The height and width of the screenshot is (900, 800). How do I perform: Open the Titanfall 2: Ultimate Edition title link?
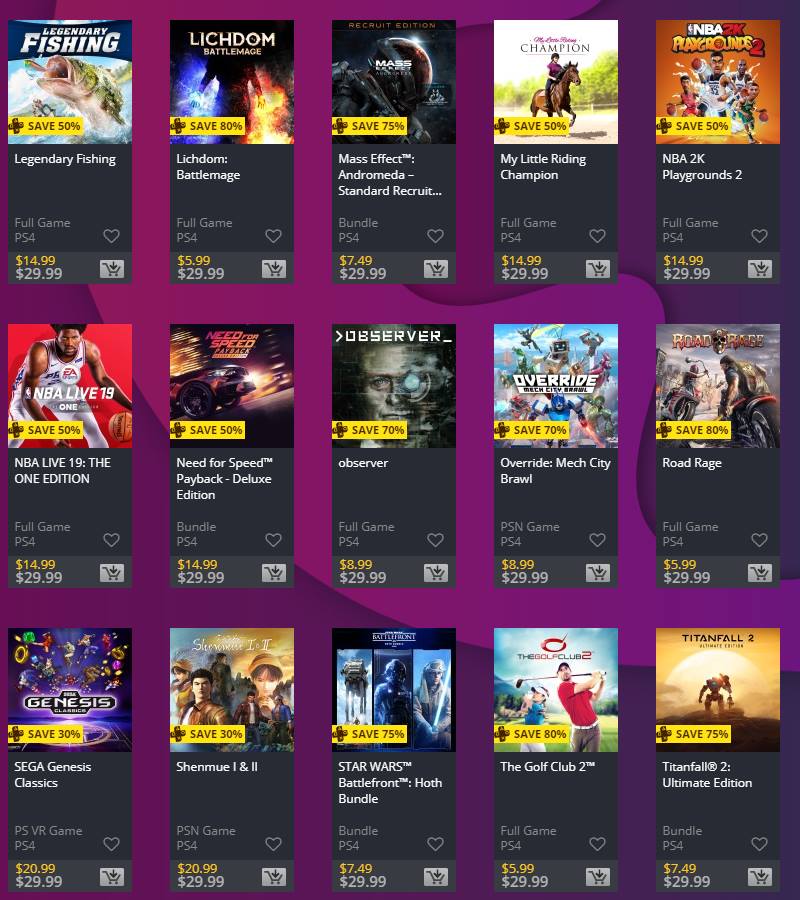[707, 775]
